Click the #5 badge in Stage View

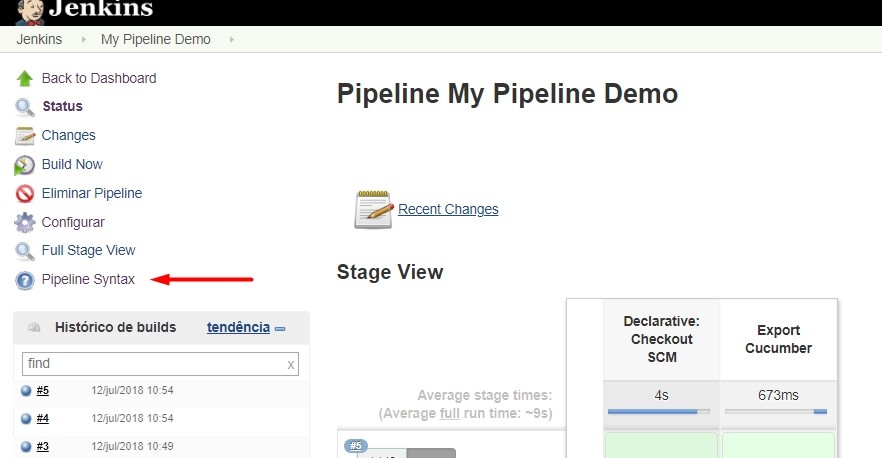pos(356,446)
